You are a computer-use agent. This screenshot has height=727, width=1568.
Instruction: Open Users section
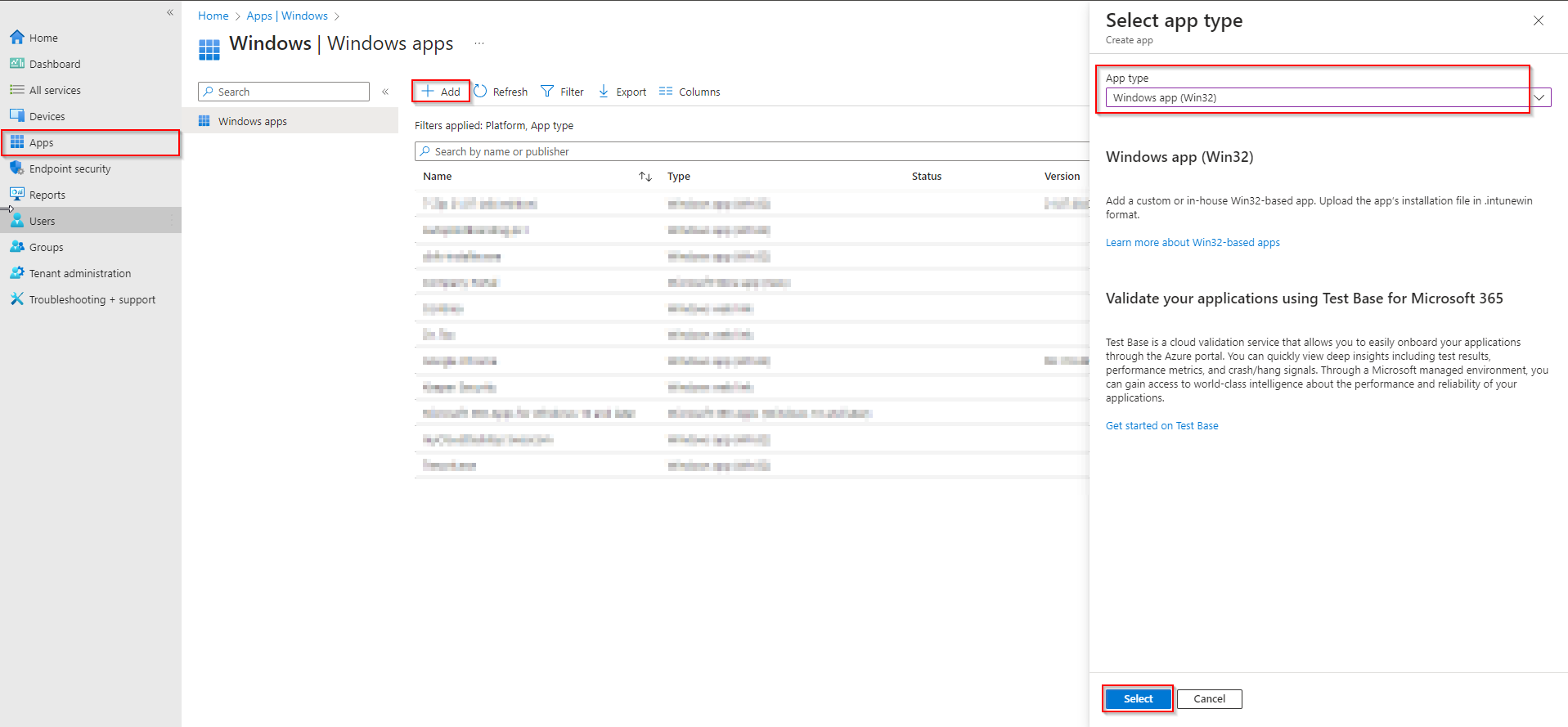[90, 221]
